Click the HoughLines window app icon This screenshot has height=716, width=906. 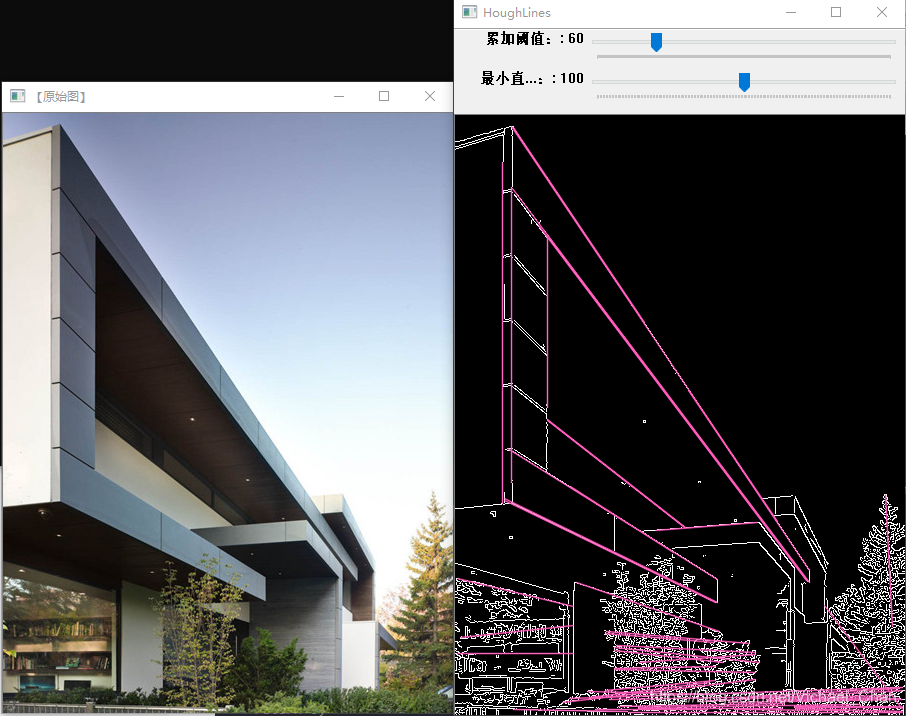pos(470,12)
